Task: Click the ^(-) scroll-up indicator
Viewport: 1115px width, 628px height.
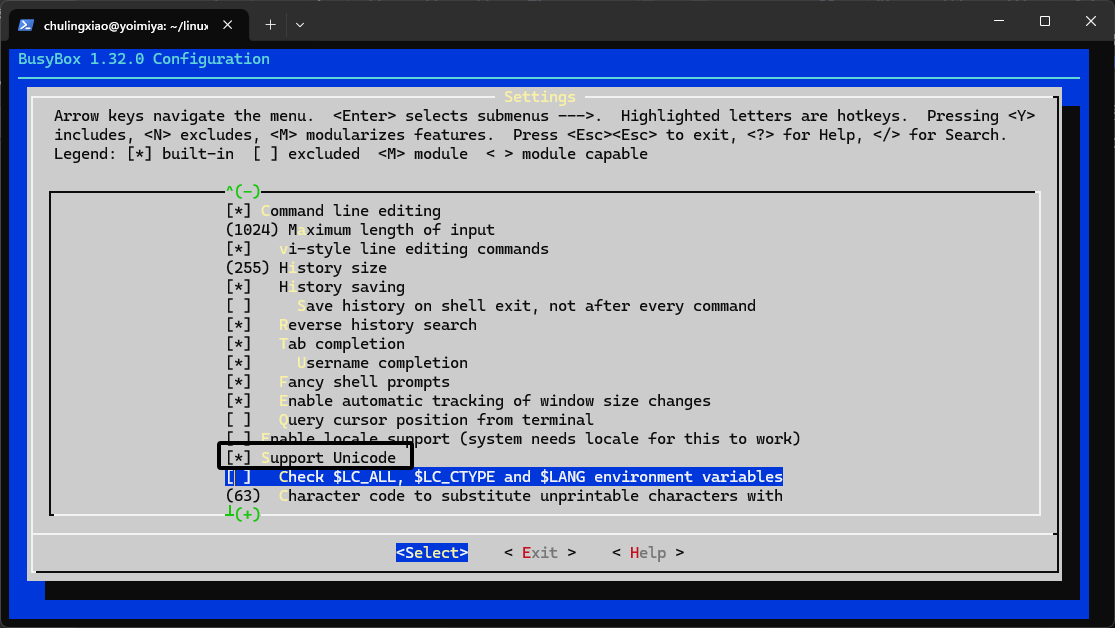Action: [x=243, y=191]
